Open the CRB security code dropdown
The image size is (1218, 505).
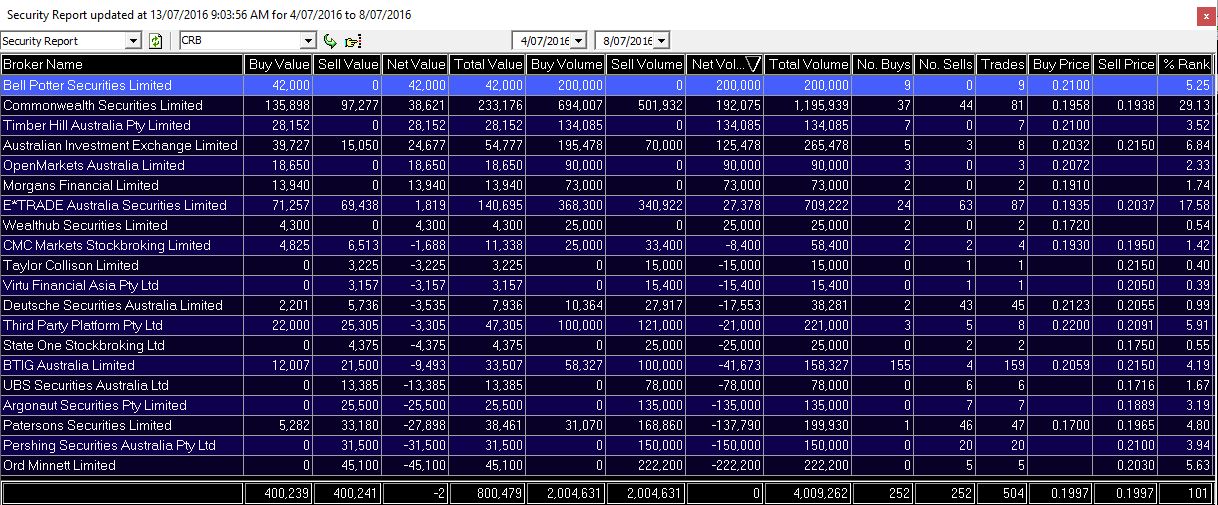click(x=309, y=41)
